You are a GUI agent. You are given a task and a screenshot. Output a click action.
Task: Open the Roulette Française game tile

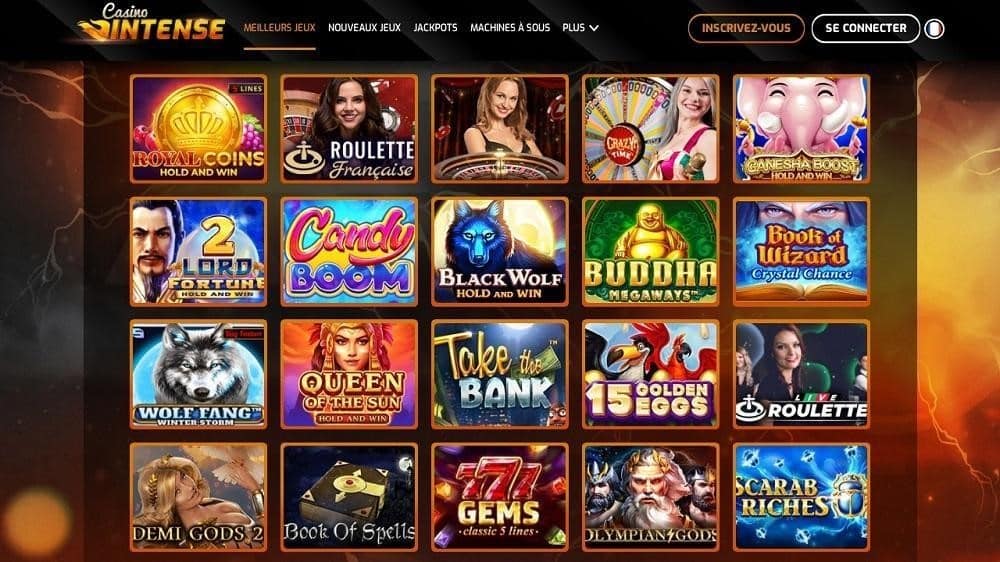[x=349, y=129]
